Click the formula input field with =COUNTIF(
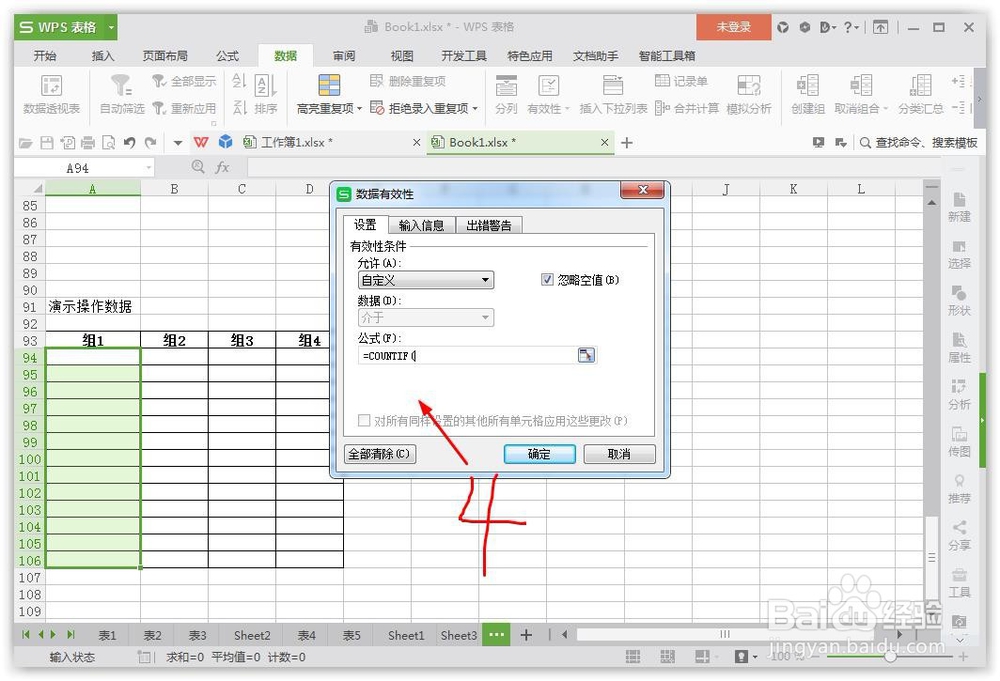This screenshot has height=681, width=1000. pyautogui.click(x=467, y=355)
